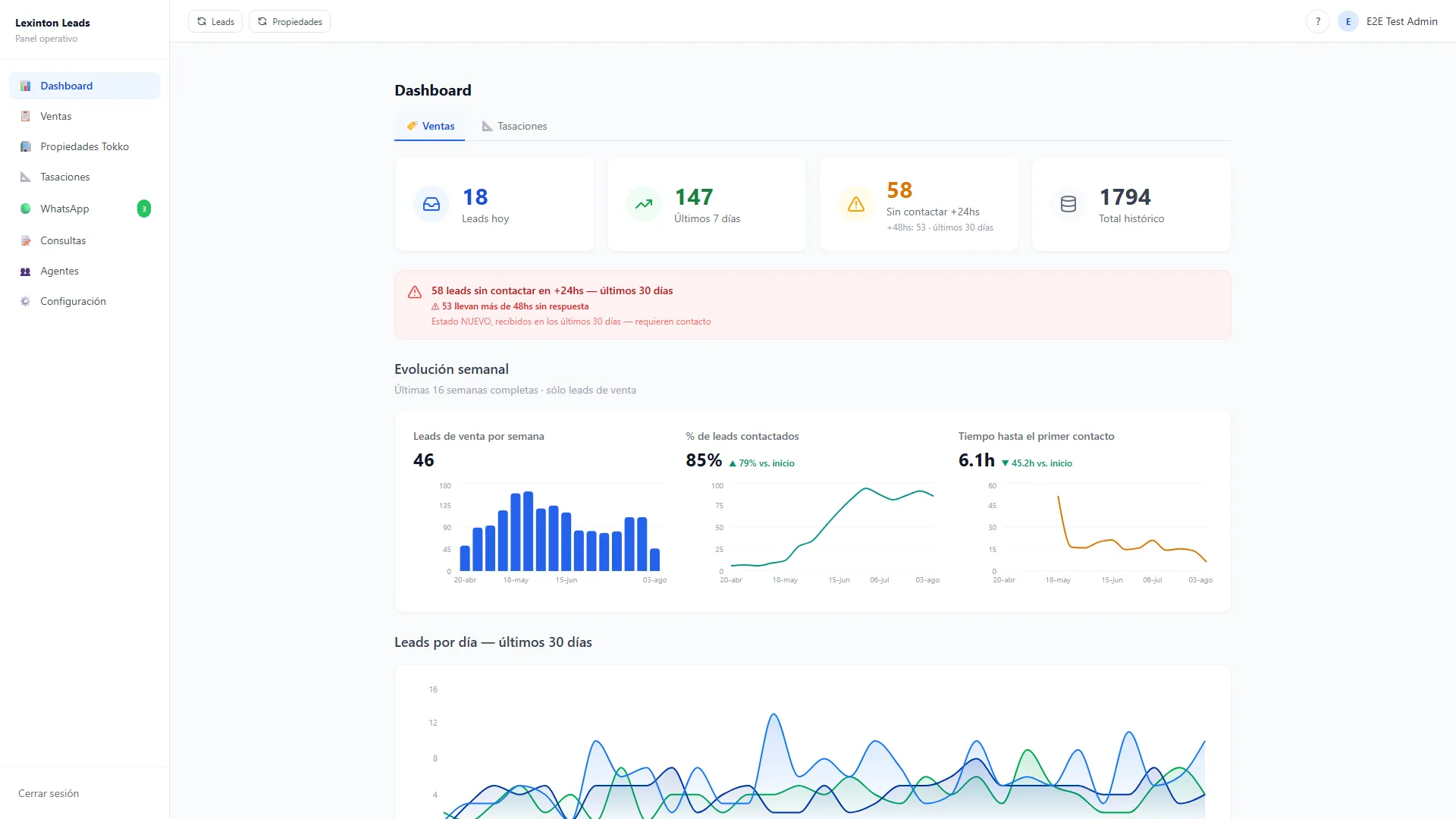The width and height of the screenshot is (1456, 819).
Task: Click the green down arrow beside 45.2h vs. inicio
Action: [x=1006, y=463]
